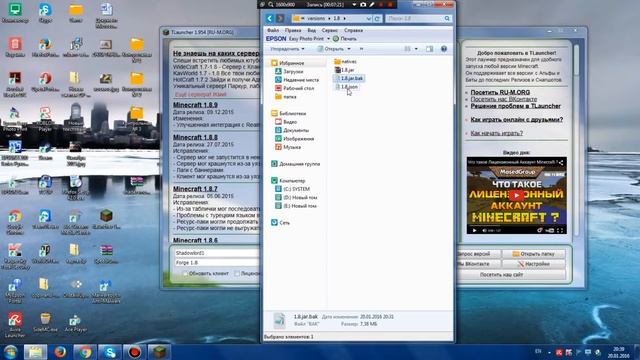Click the 1.8 breadcrumb arrow in address bar
Screen dimensions: 640x360
(x=344, y=18)
